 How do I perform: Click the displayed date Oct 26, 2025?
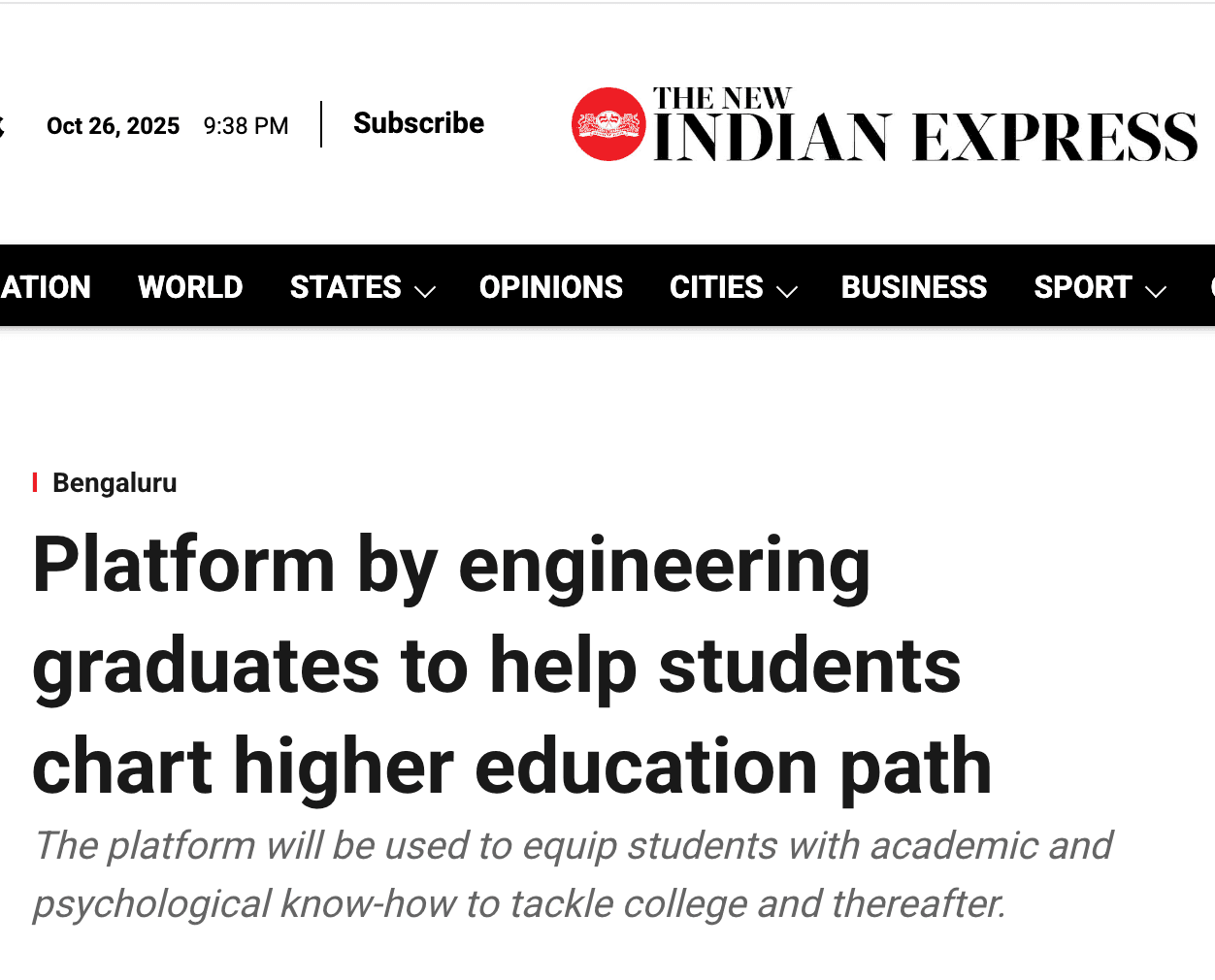coord(113,125)
